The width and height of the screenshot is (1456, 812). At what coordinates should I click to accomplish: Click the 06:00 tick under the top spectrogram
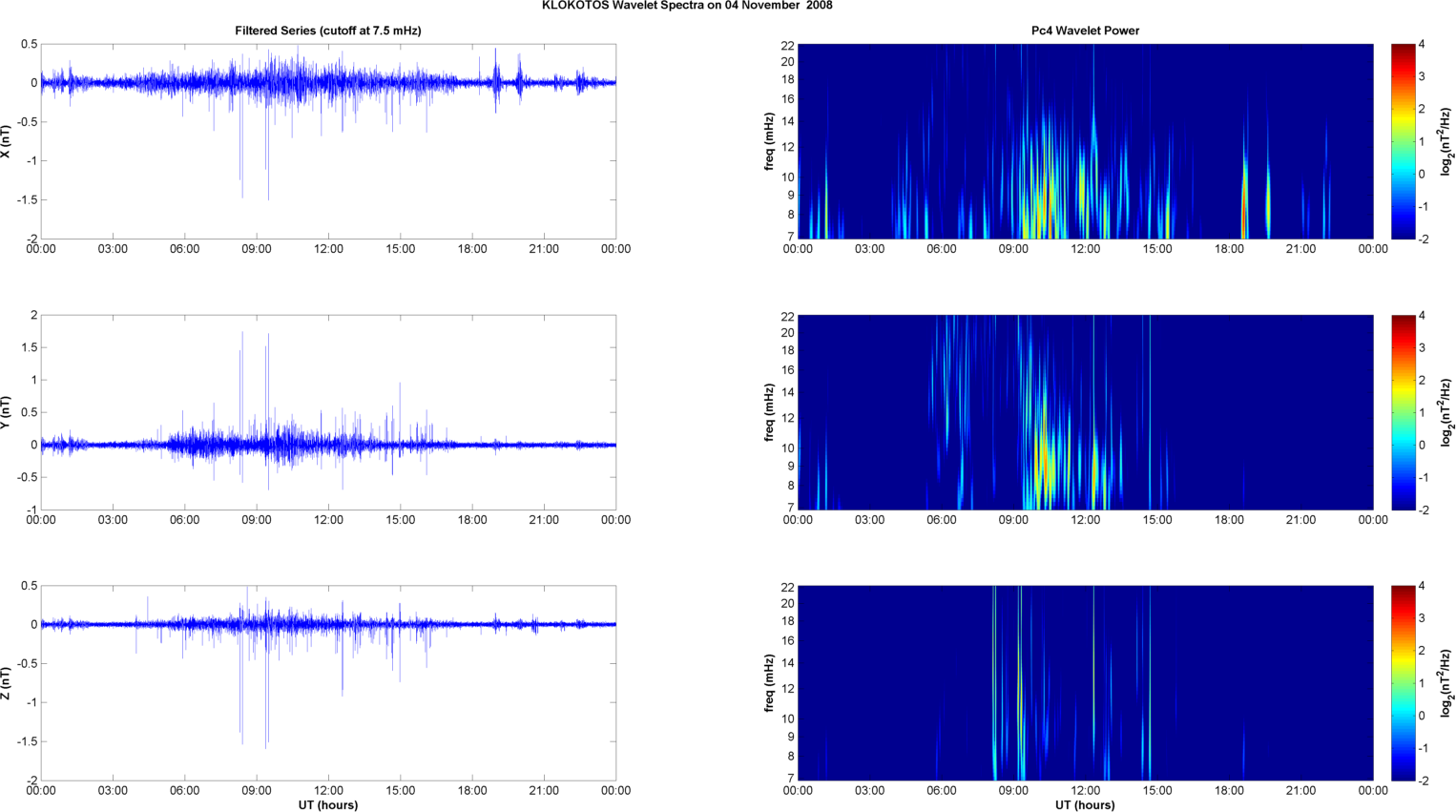(942, 249)
